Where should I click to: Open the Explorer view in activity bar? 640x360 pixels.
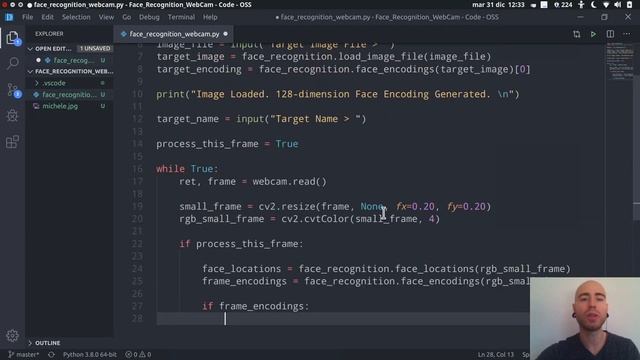(x=13, y=38)
